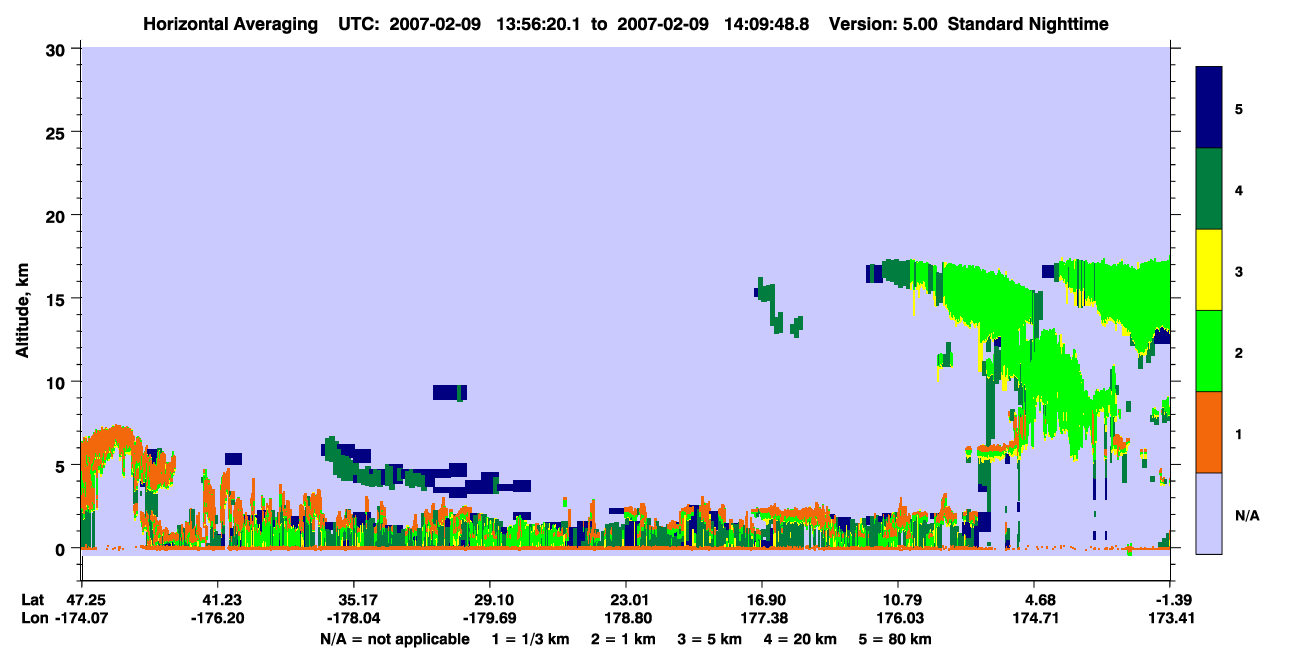This screenshot has height=667, width=1300.
Task: Click the bright green colorbar segment labeled 2
Action: click(1209, 351)
